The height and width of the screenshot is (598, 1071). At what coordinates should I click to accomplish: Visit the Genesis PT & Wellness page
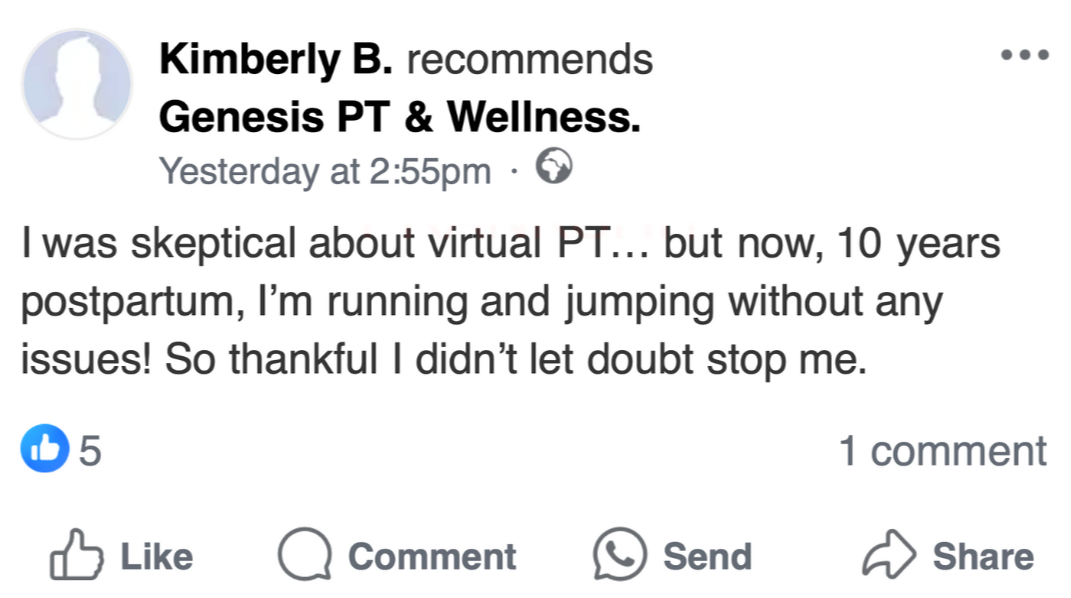pyautogui.click(x=399, y=119)
